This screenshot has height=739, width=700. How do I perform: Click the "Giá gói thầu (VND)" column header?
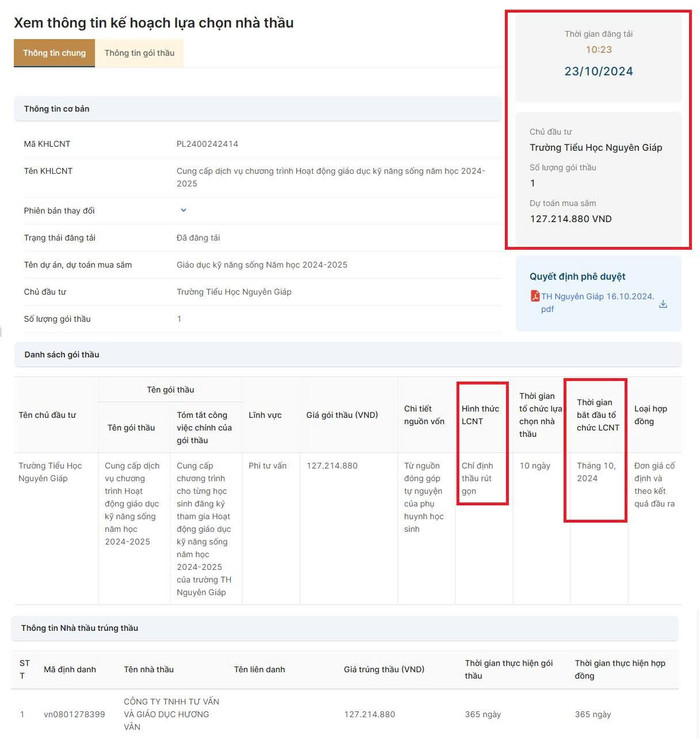coord(342,415)
